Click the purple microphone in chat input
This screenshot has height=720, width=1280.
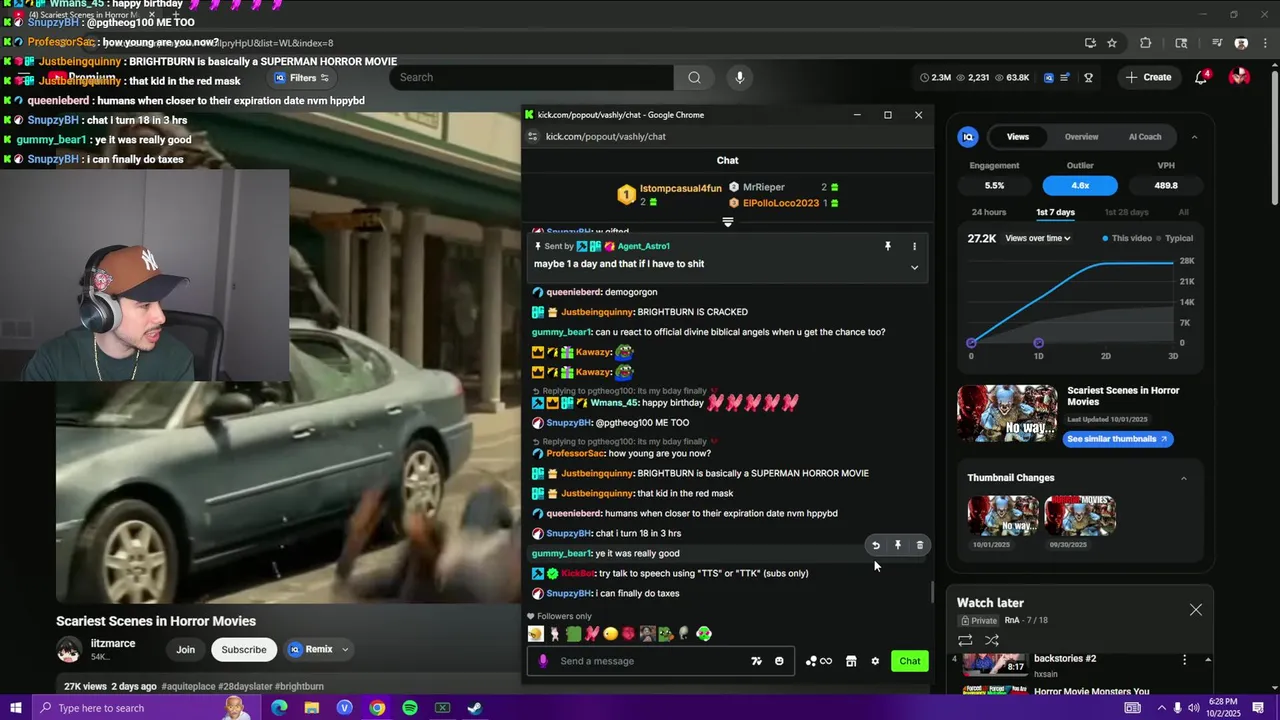tap(543, 661)
